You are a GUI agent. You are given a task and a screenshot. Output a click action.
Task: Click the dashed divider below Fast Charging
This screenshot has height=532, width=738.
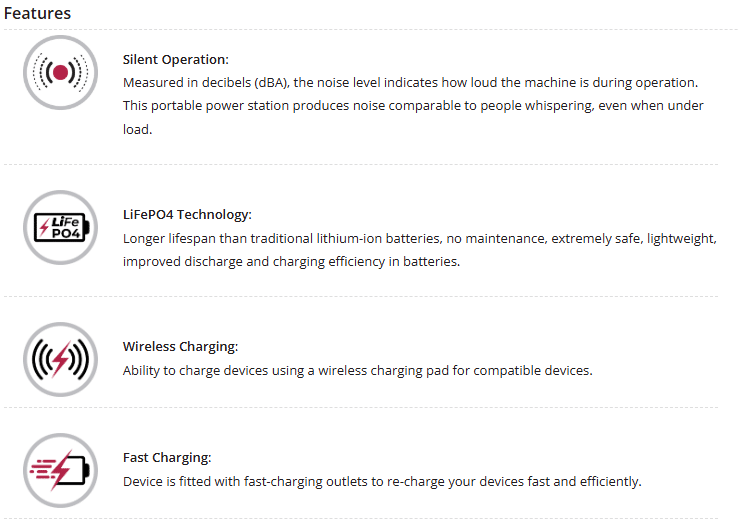[x=360, y=519]
